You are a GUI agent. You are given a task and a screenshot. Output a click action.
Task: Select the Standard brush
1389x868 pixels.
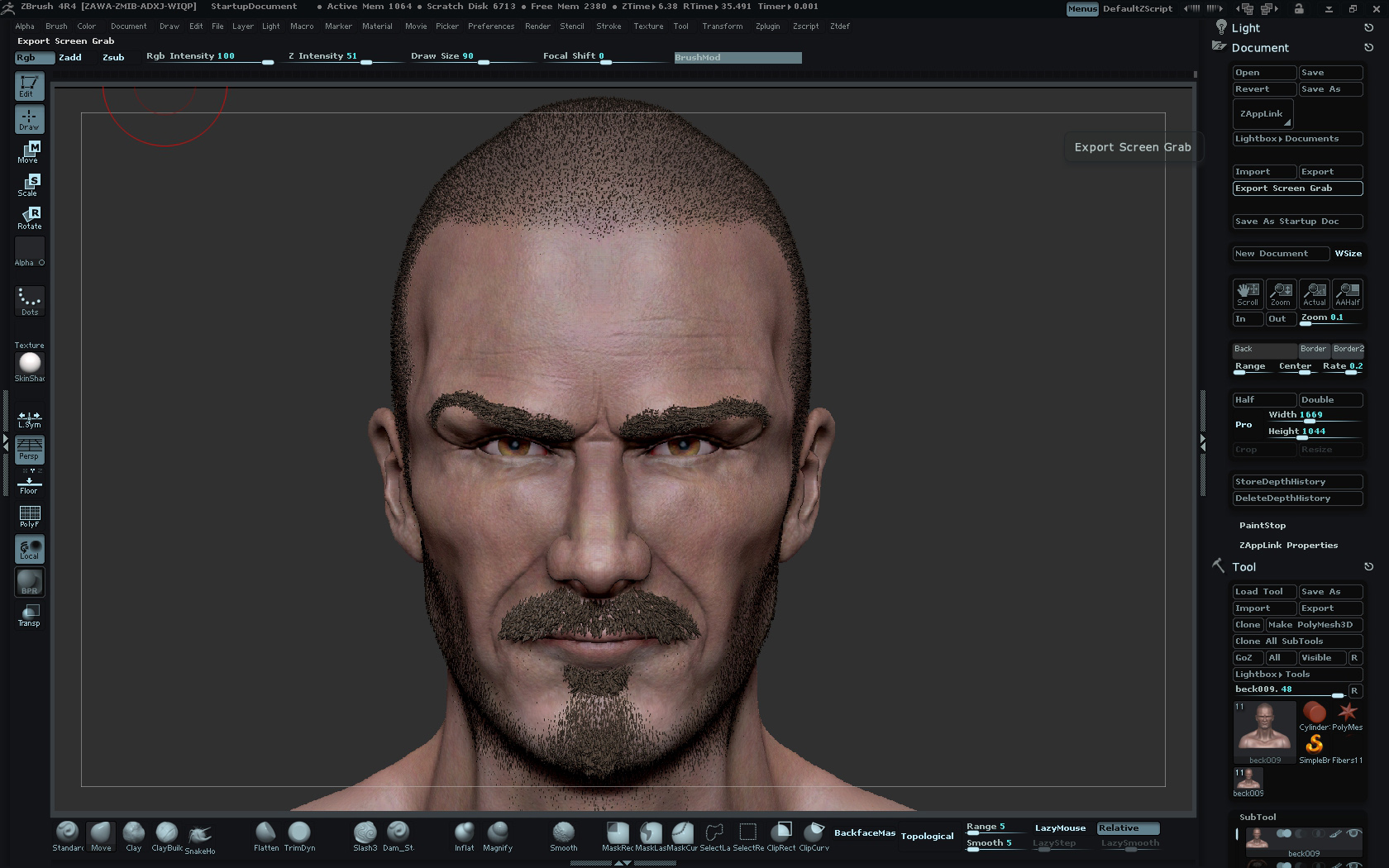point(67,836)
